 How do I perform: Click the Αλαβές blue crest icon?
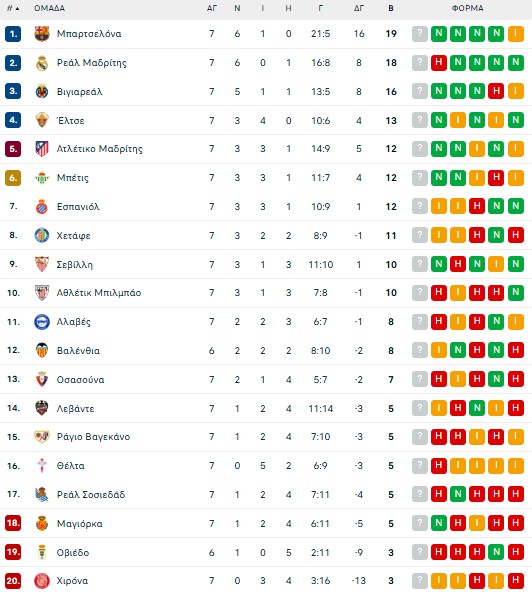click(42, 322)
